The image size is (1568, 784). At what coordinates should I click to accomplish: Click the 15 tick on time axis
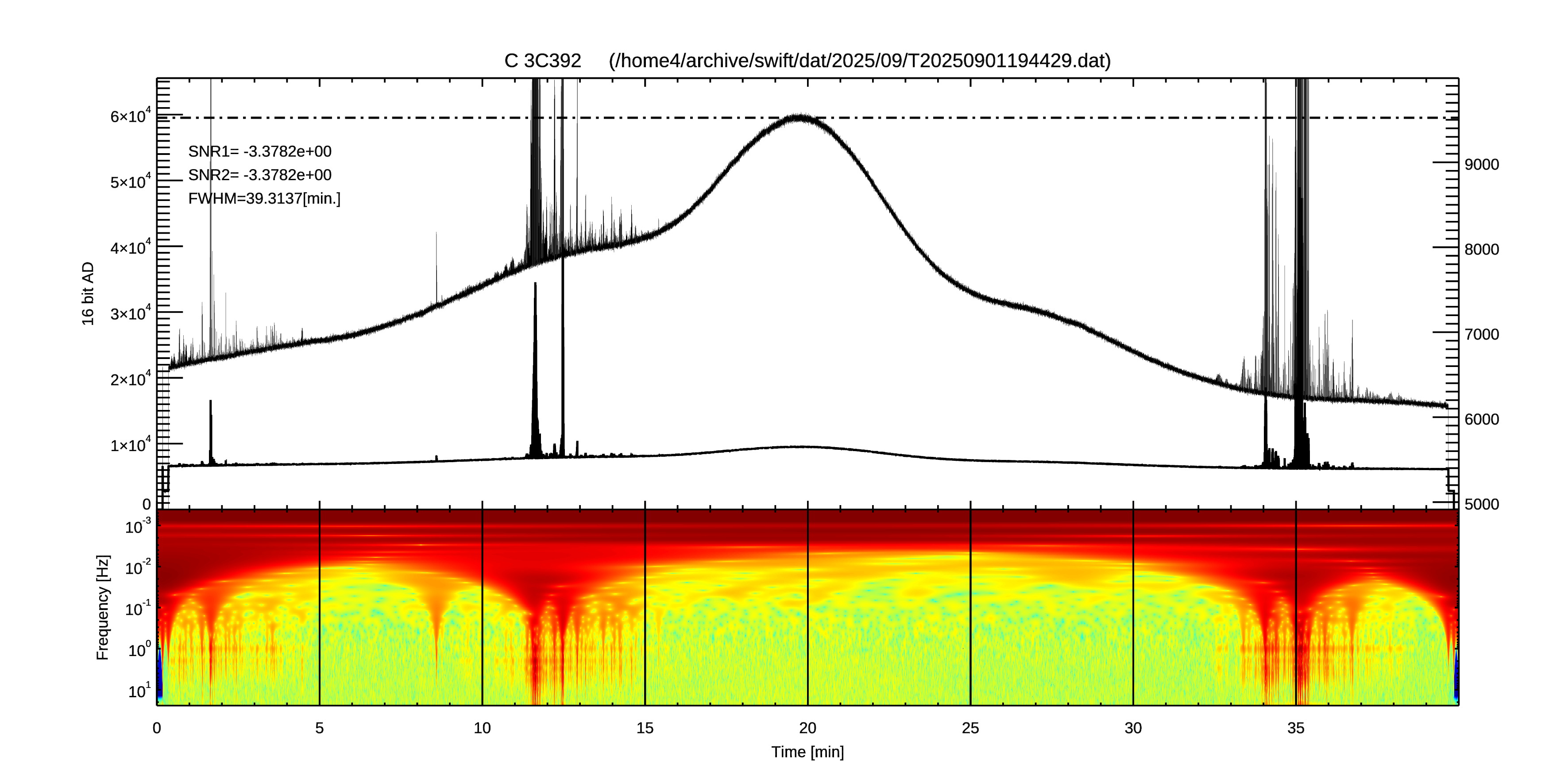[645, 728]
